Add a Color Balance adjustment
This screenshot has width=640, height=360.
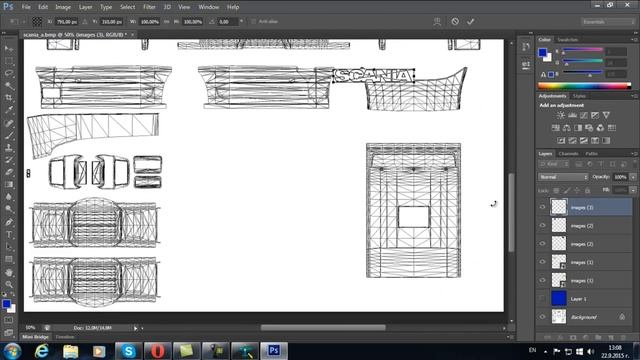567,128
